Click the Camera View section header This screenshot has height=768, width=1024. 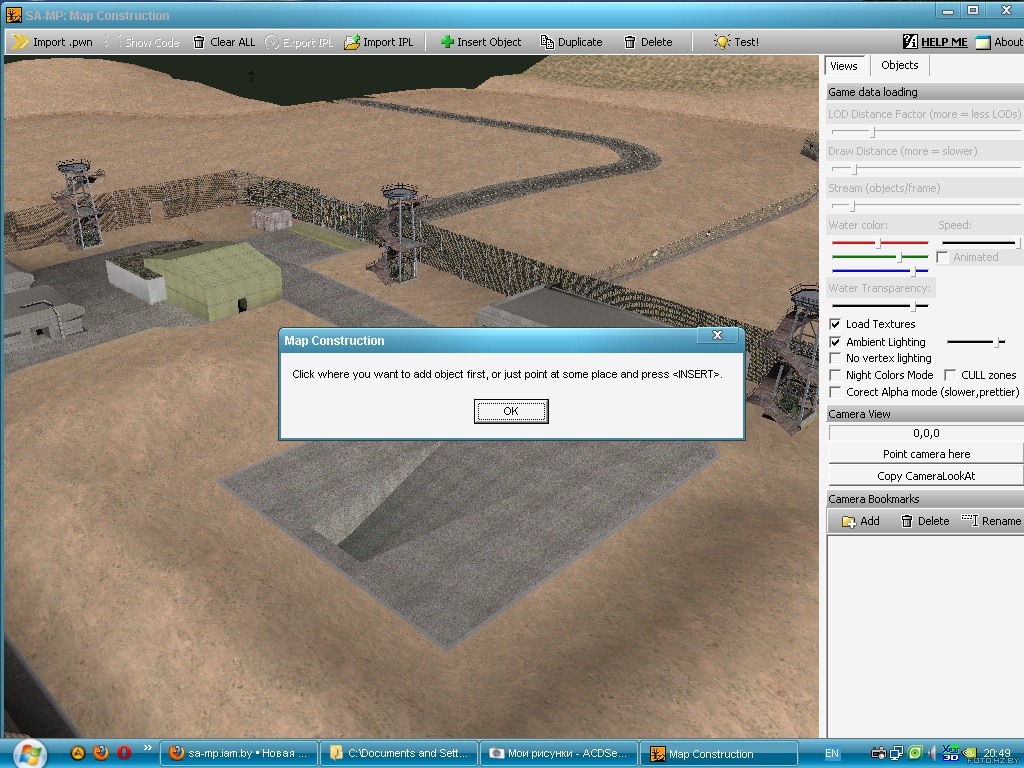coord(924,414)
